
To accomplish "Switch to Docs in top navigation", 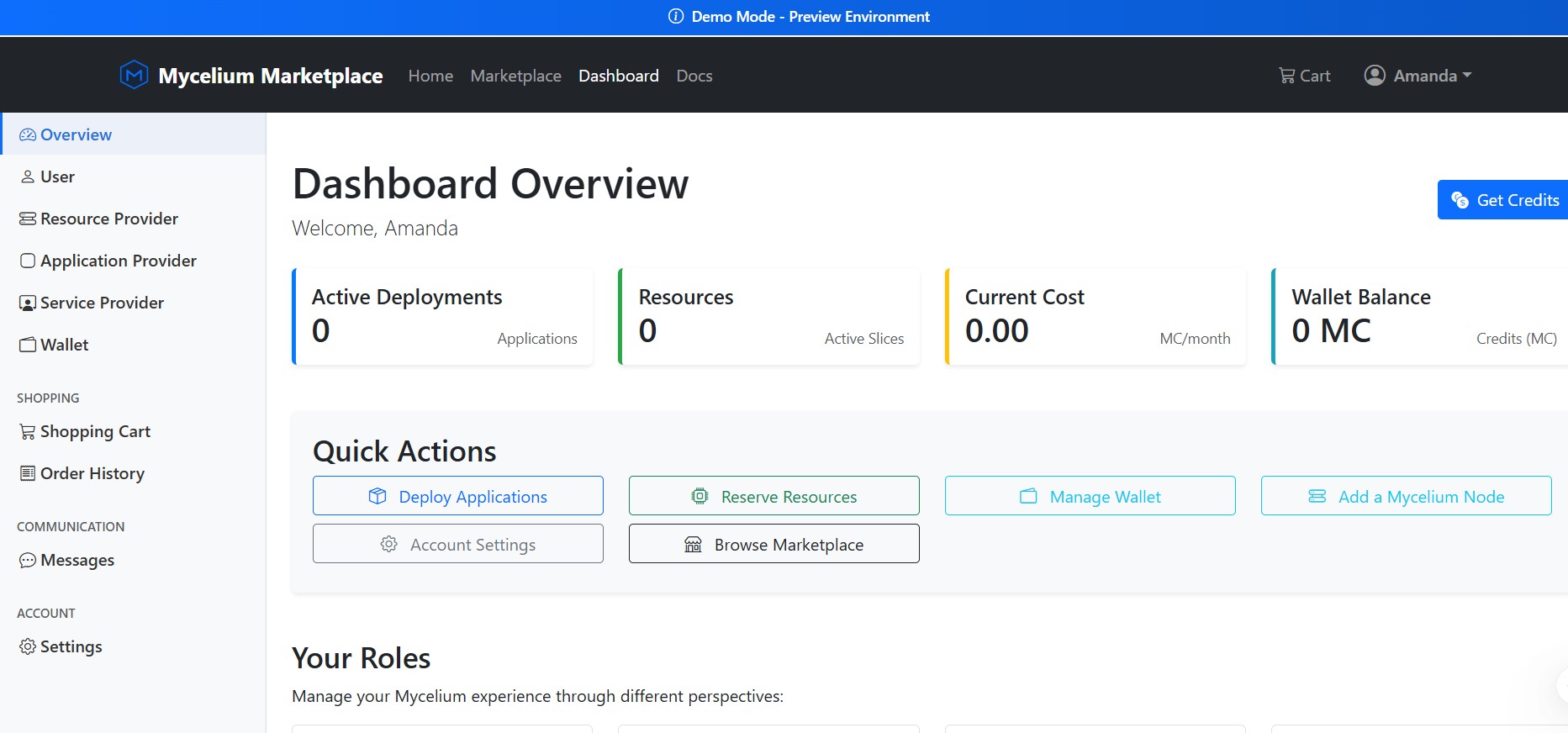I will (694, 76).
